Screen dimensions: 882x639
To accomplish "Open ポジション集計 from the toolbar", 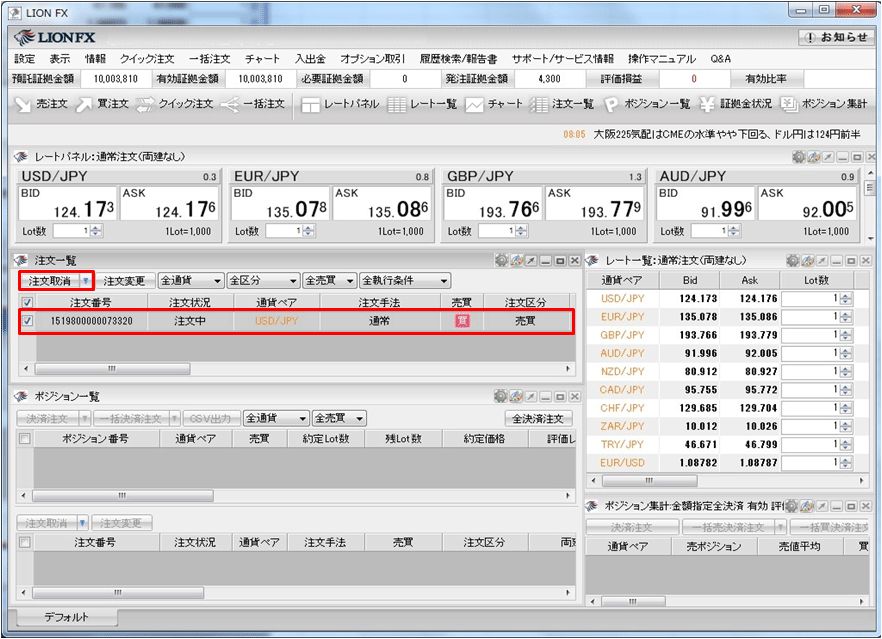I will click(x=824, y=104).
